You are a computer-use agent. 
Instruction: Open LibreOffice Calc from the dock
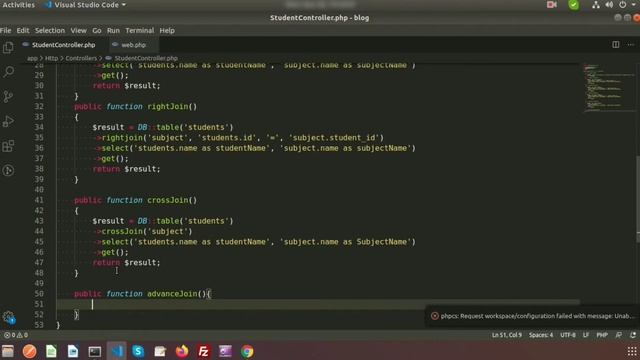click(51, 351)
